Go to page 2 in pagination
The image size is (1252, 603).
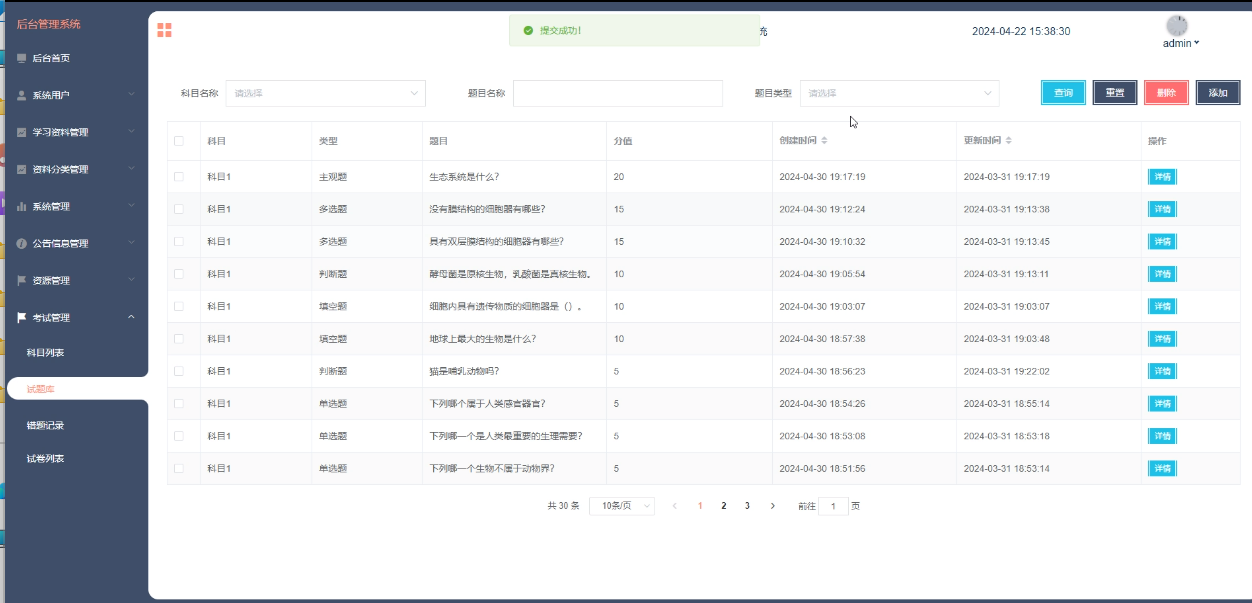point(723,506)
